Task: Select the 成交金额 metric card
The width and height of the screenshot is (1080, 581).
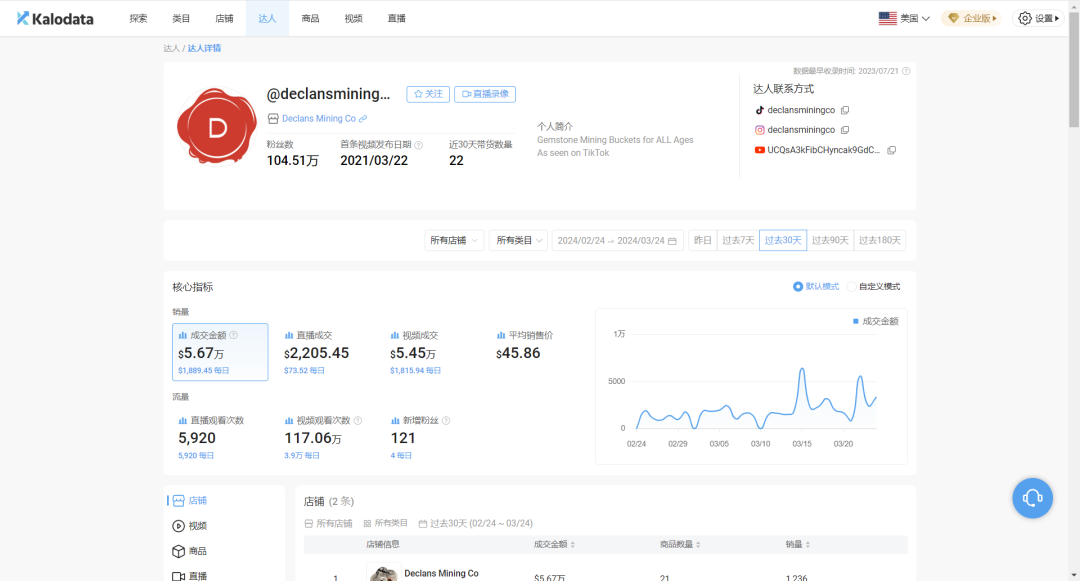Action: tap(220, 352)
